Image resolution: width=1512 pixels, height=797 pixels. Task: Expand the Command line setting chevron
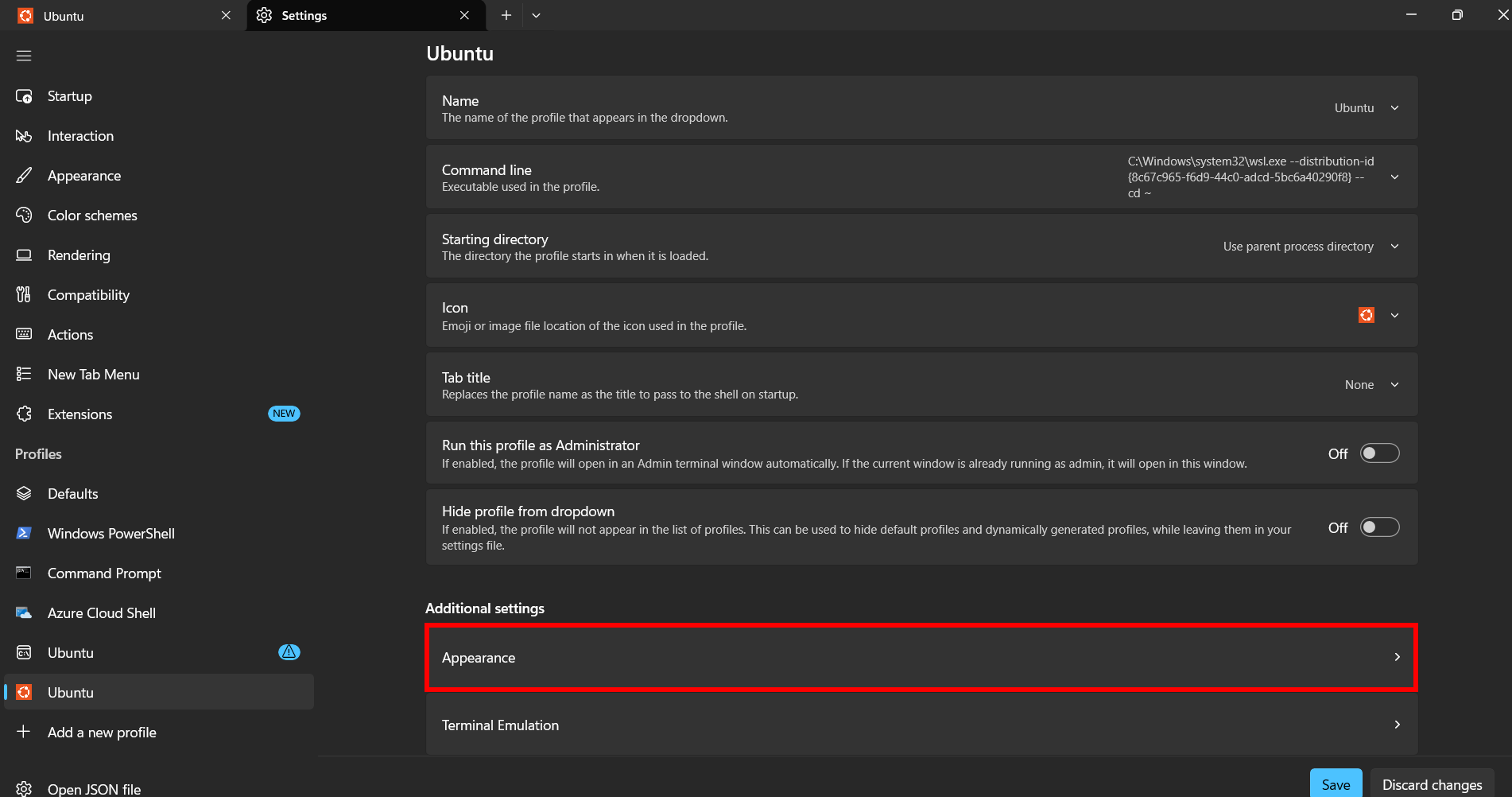click(1394, 177)
